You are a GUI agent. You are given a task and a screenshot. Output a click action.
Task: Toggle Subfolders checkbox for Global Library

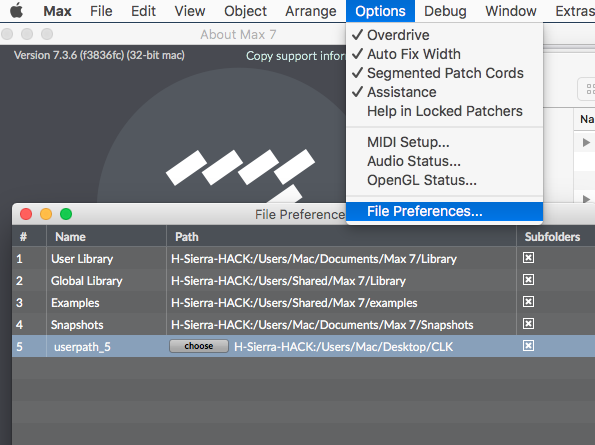tap(528, 280)
